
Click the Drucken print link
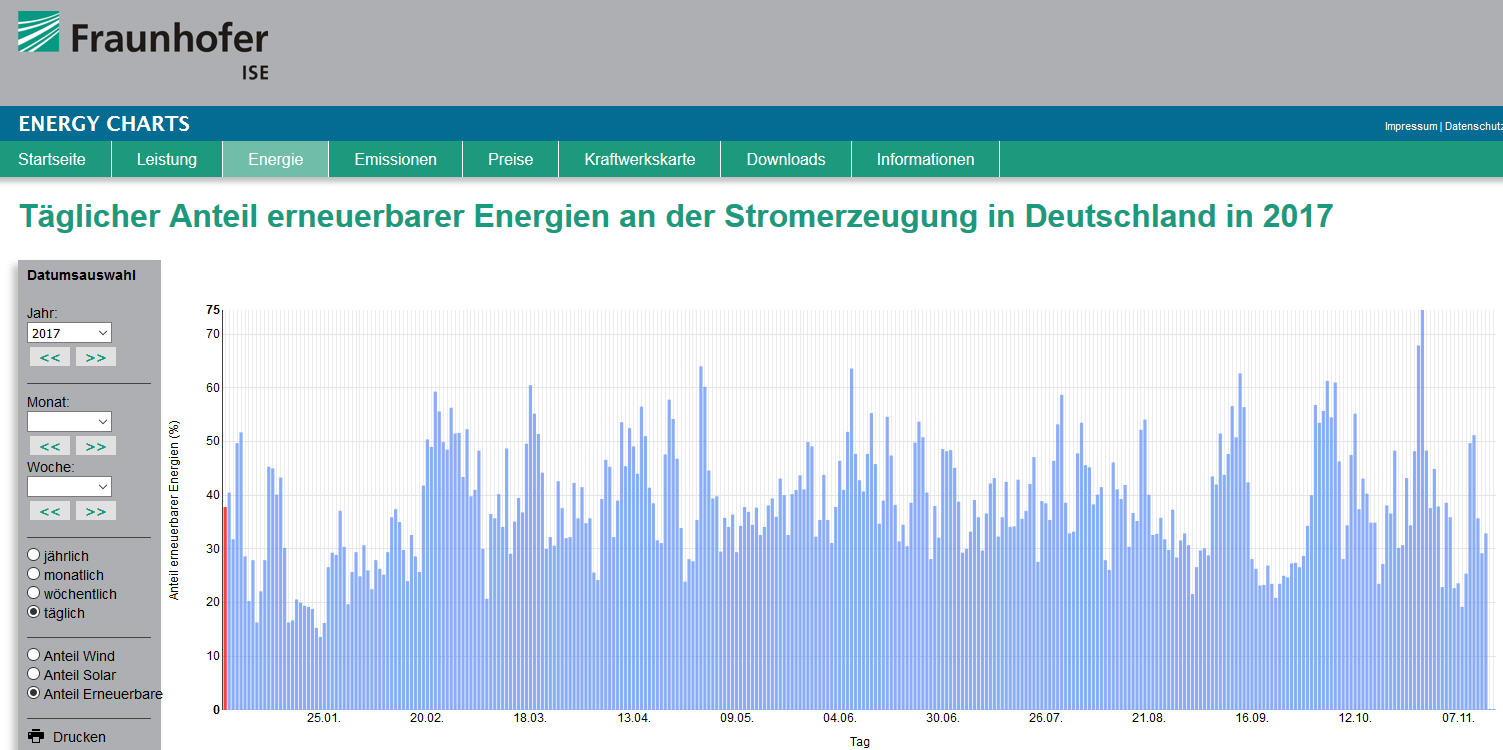[x=79, y=737]
